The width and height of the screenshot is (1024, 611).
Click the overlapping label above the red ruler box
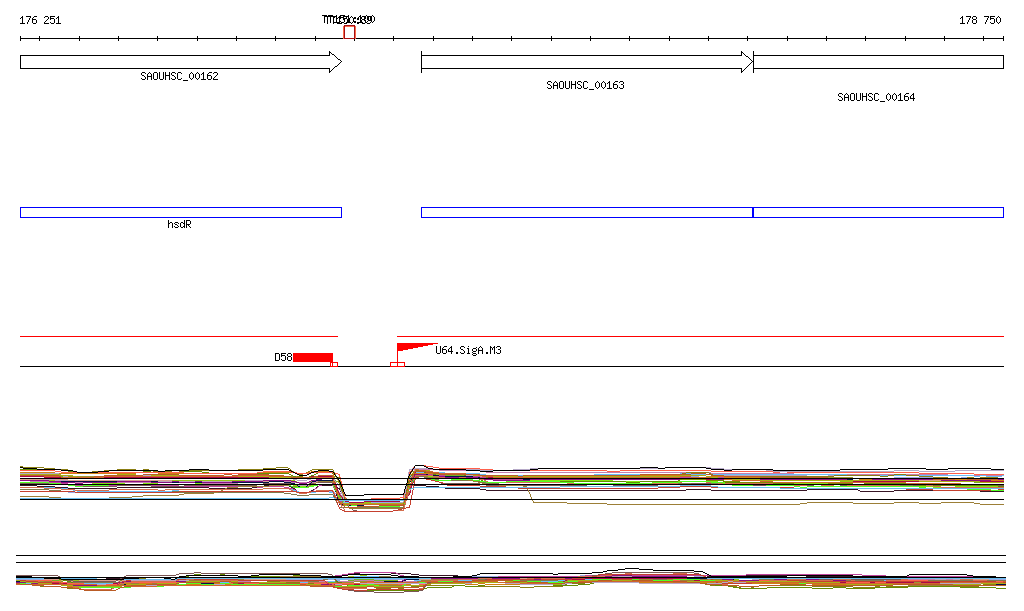coord(349,20)
